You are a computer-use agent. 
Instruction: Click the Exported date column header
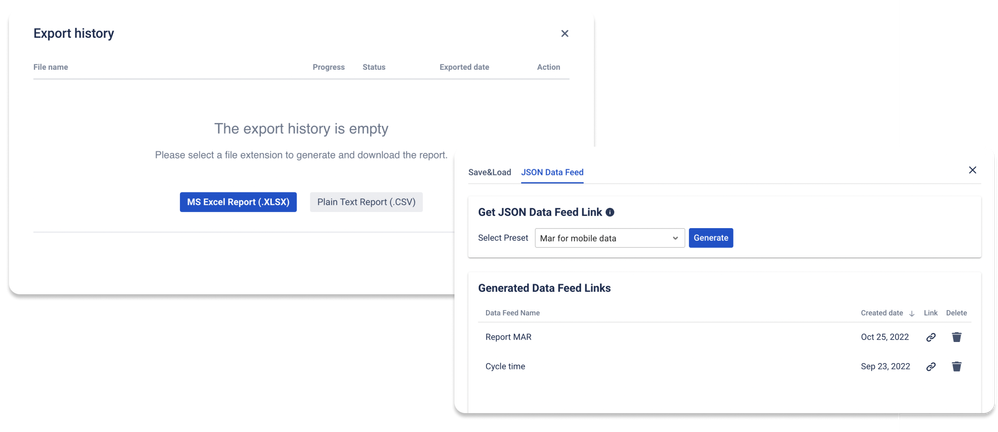click(464, 67)
